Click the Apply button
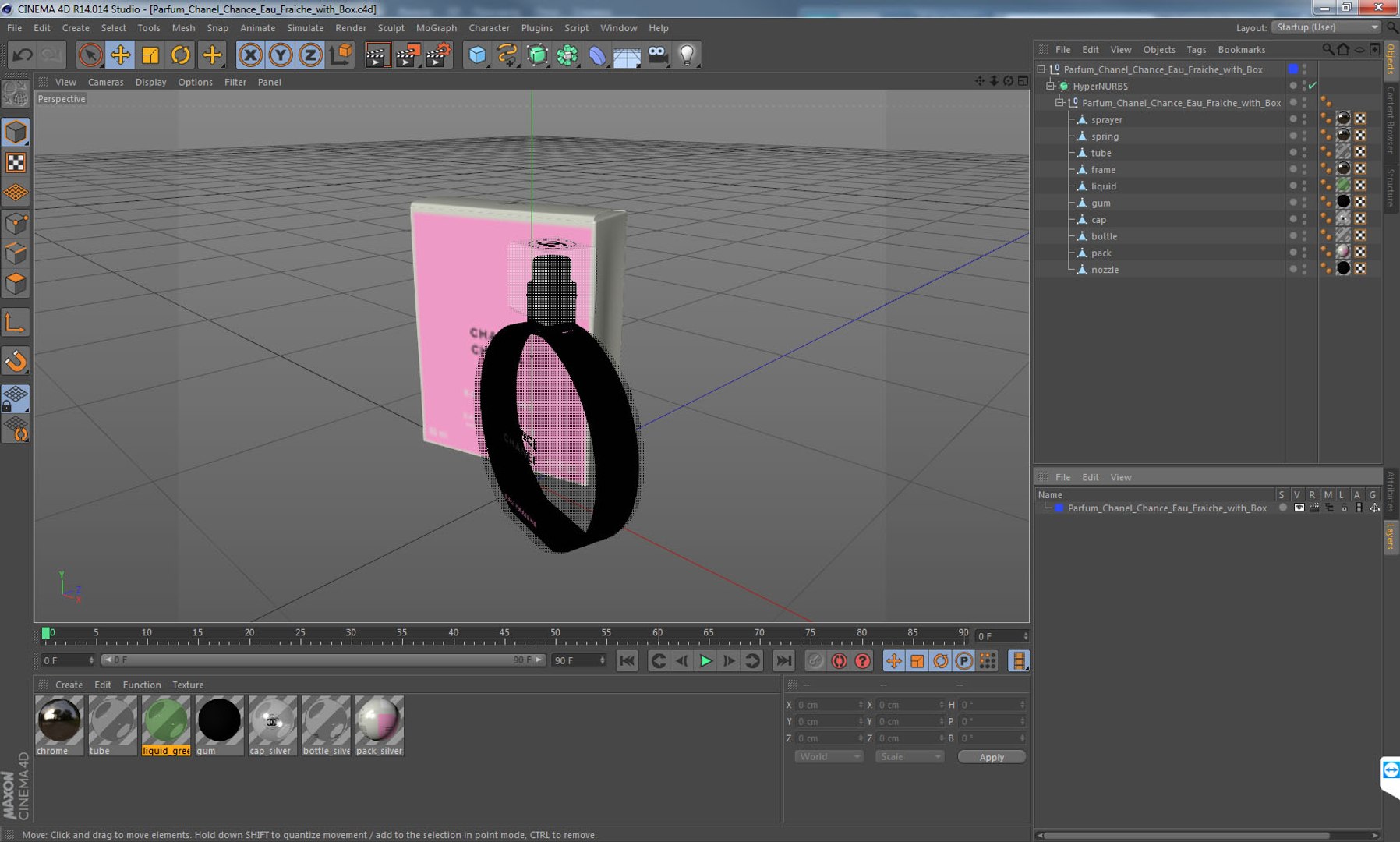The image size is (1400, 842). coord(992,757)
